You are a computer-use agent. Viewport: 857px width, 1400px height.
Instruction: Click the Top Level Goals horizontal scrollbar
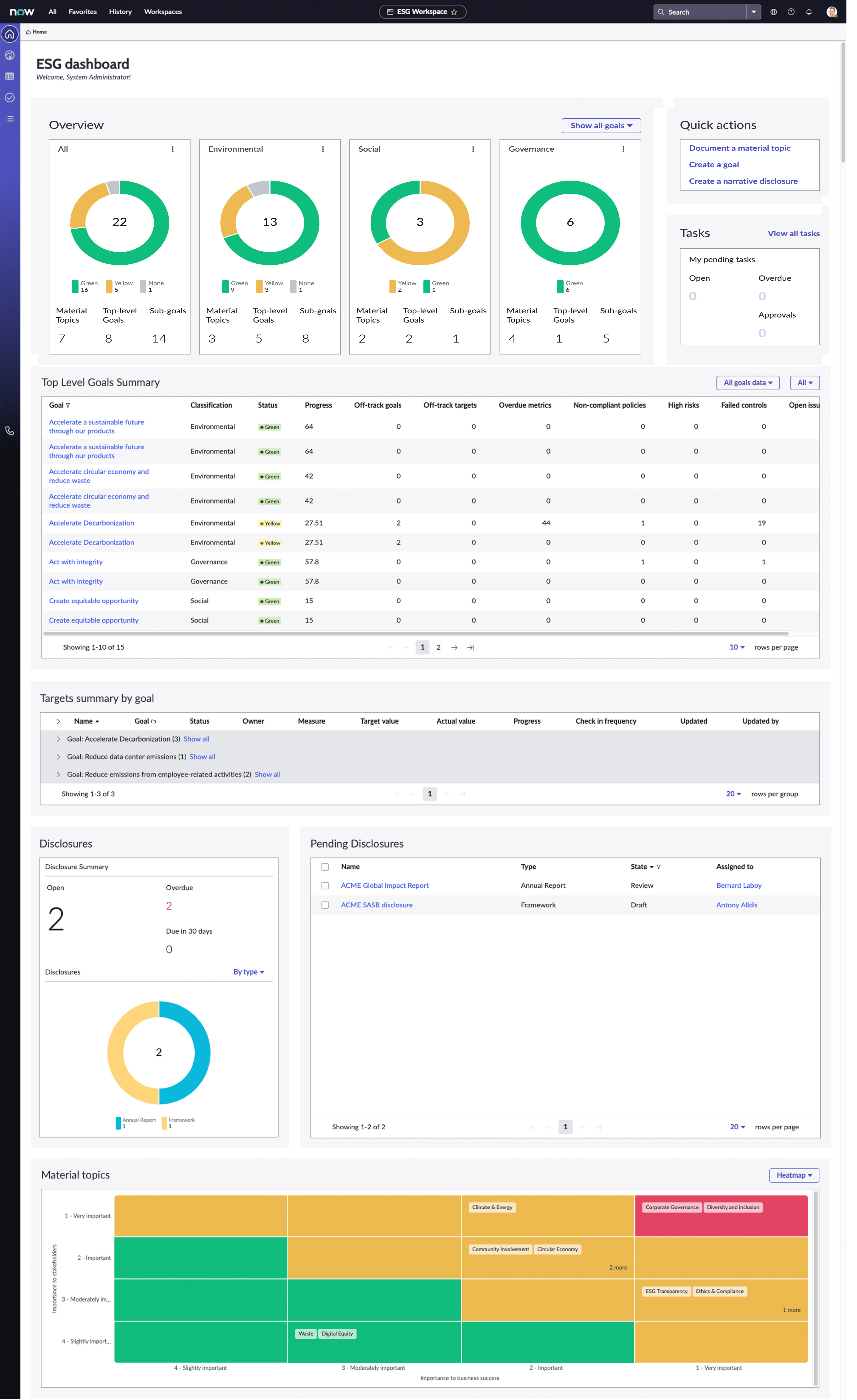point(416,634)
